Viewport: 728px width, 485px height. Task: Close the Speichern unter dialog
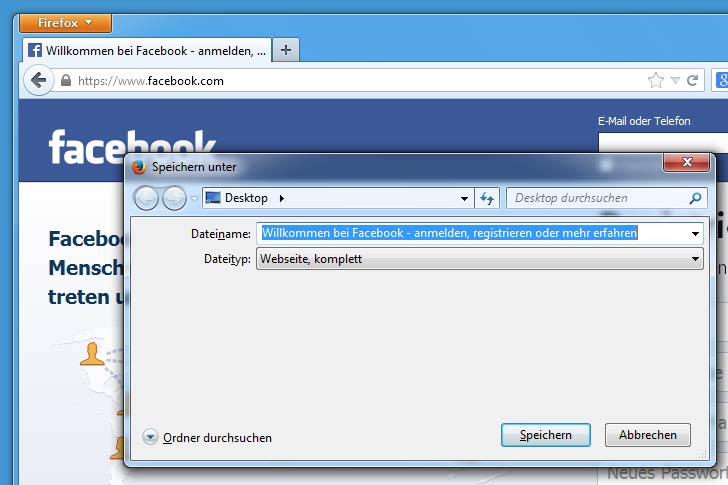coord(687,162)
